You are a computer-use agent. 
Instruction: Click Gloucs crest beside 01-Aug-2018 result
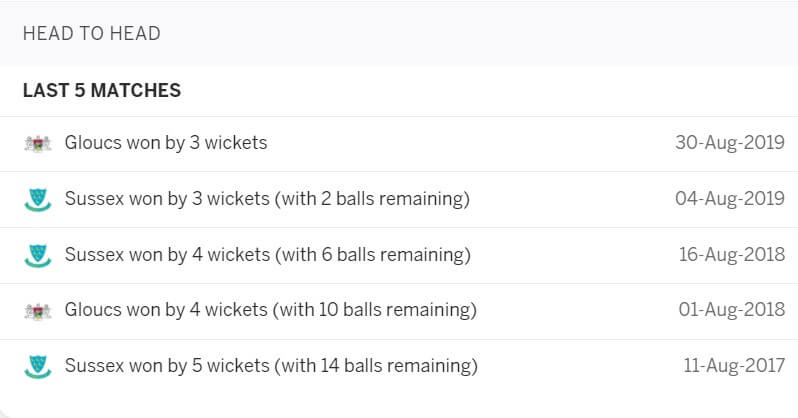[x=38, y=311]
